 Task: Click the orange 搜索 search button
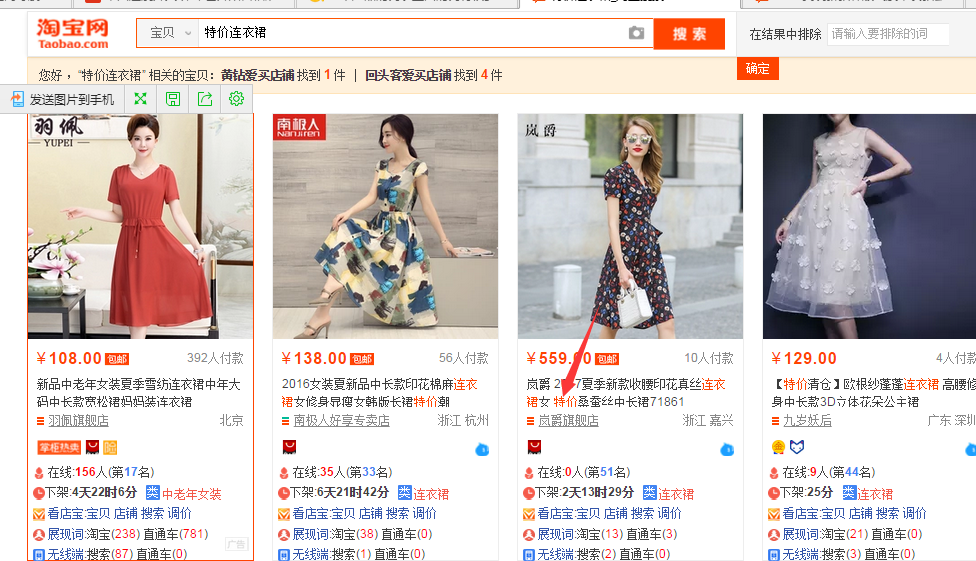[689, 33]
